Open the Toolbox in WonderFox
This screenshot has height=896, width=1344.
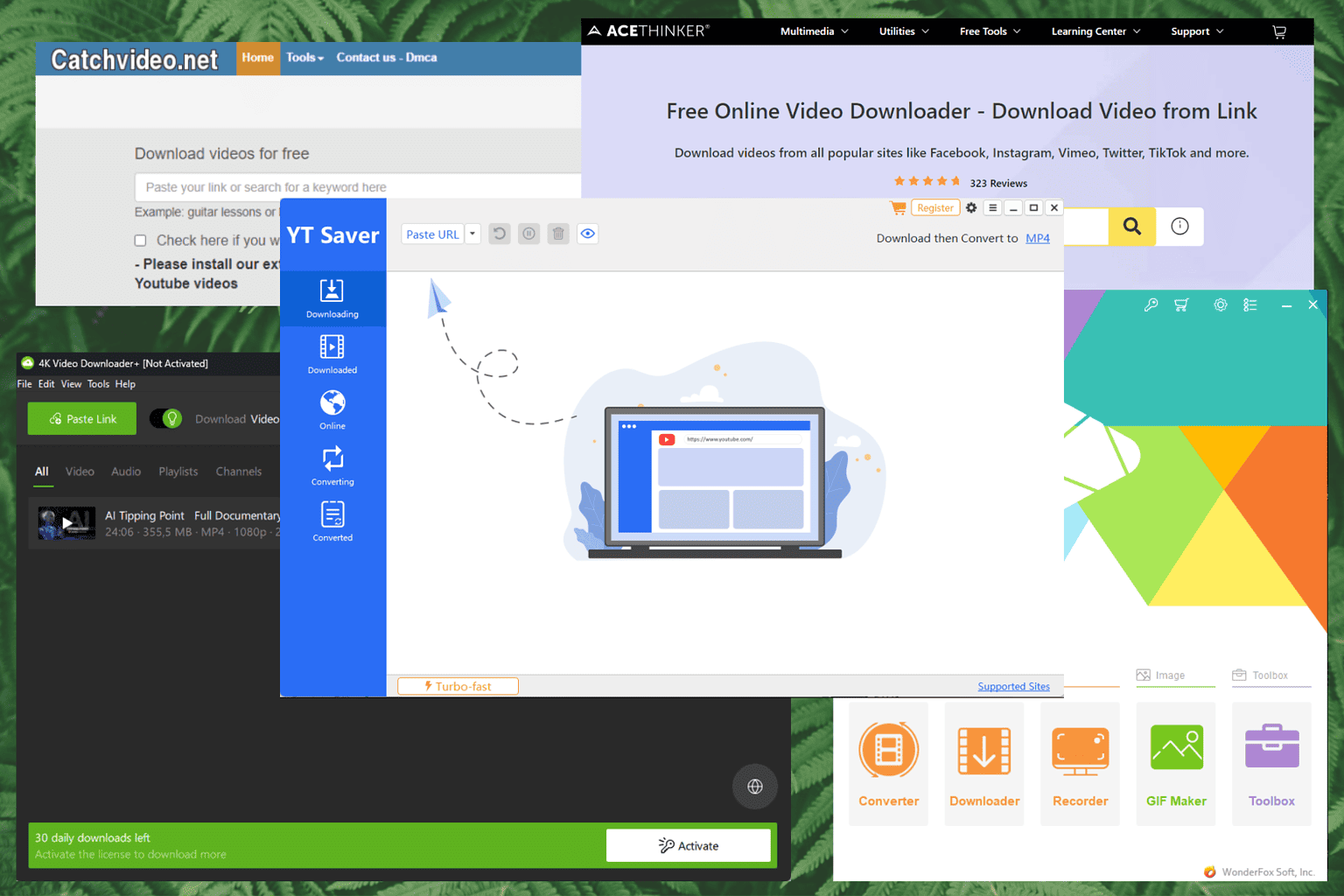1270,761
